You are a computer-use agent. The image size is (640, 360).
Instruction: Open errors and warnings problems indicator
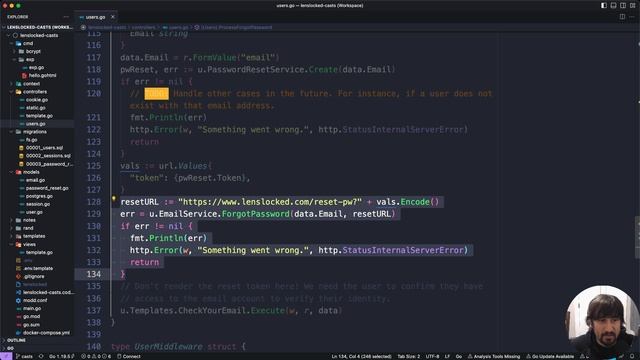point(96,356)
